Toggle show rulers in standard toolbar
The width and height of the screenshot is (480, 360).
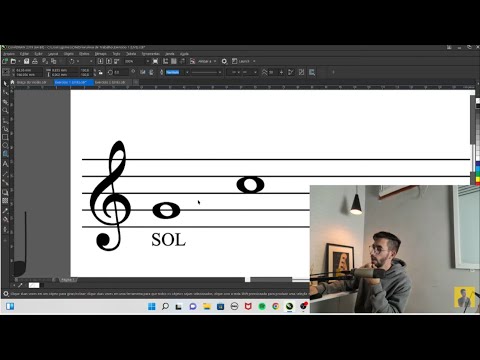pos(165,61)
